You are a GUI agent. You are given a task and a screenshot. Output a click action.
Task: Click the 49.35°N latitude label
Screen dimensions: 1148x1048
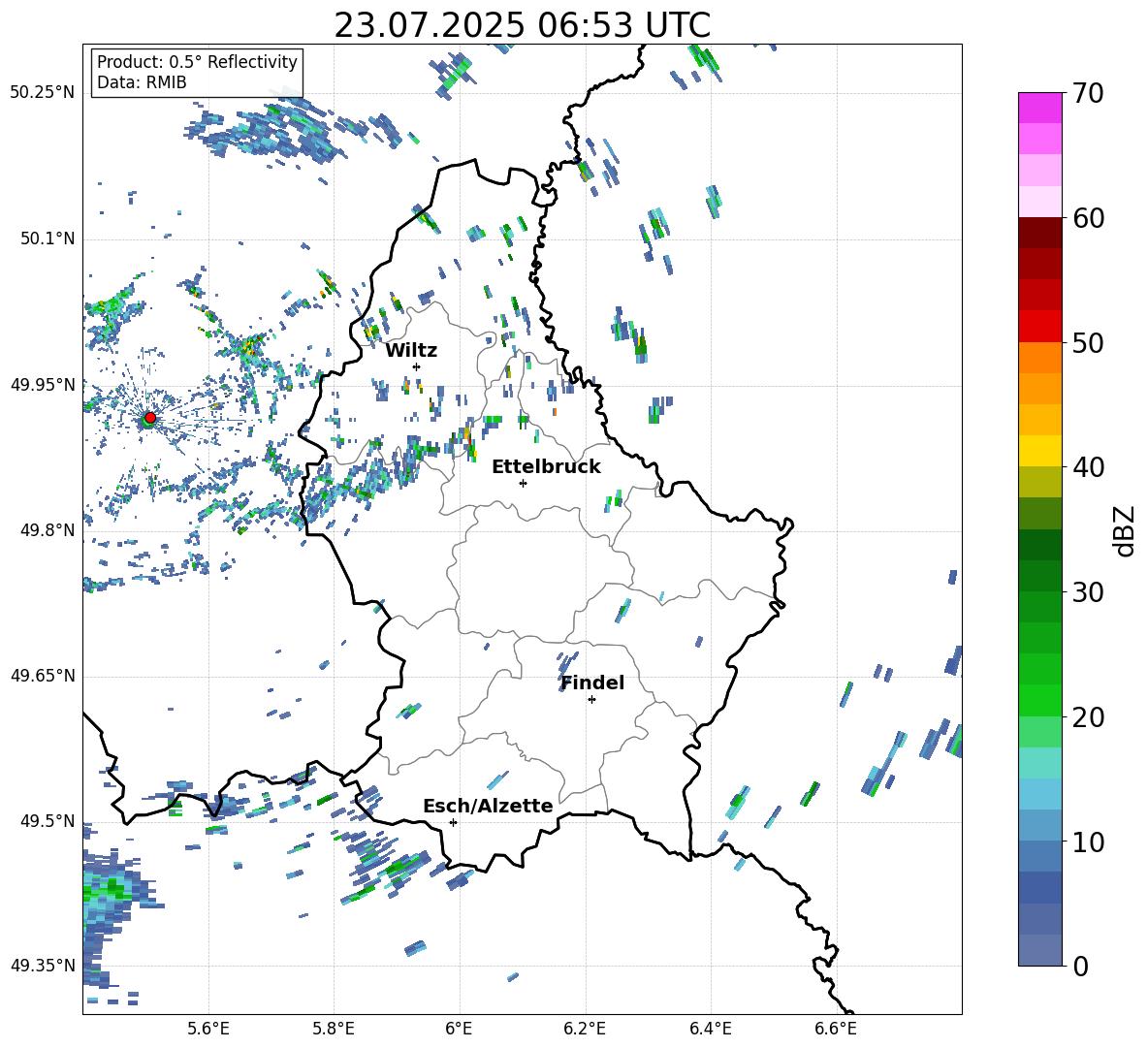[43, 966]
